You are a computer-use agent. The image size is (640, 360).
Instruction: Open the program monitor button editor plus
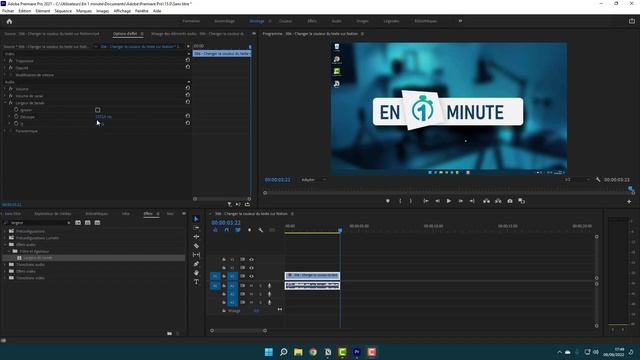point(629,201)
